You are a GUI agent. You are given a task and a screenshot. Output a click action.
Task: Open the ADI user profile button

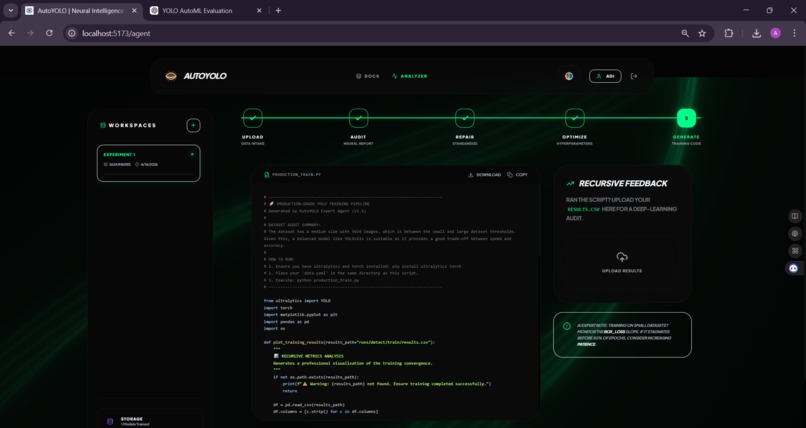605,76
